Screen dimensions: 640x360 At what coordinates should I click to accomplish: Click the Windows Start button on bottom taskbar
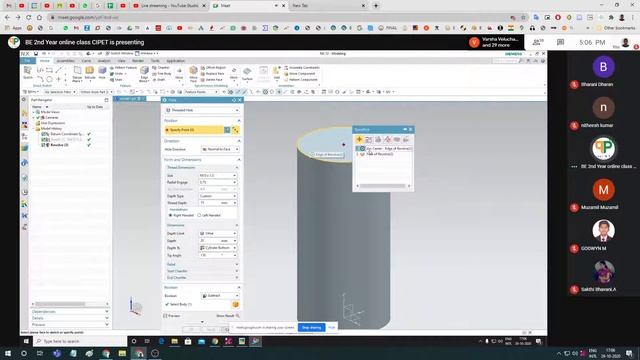click(x=7, y=353)
